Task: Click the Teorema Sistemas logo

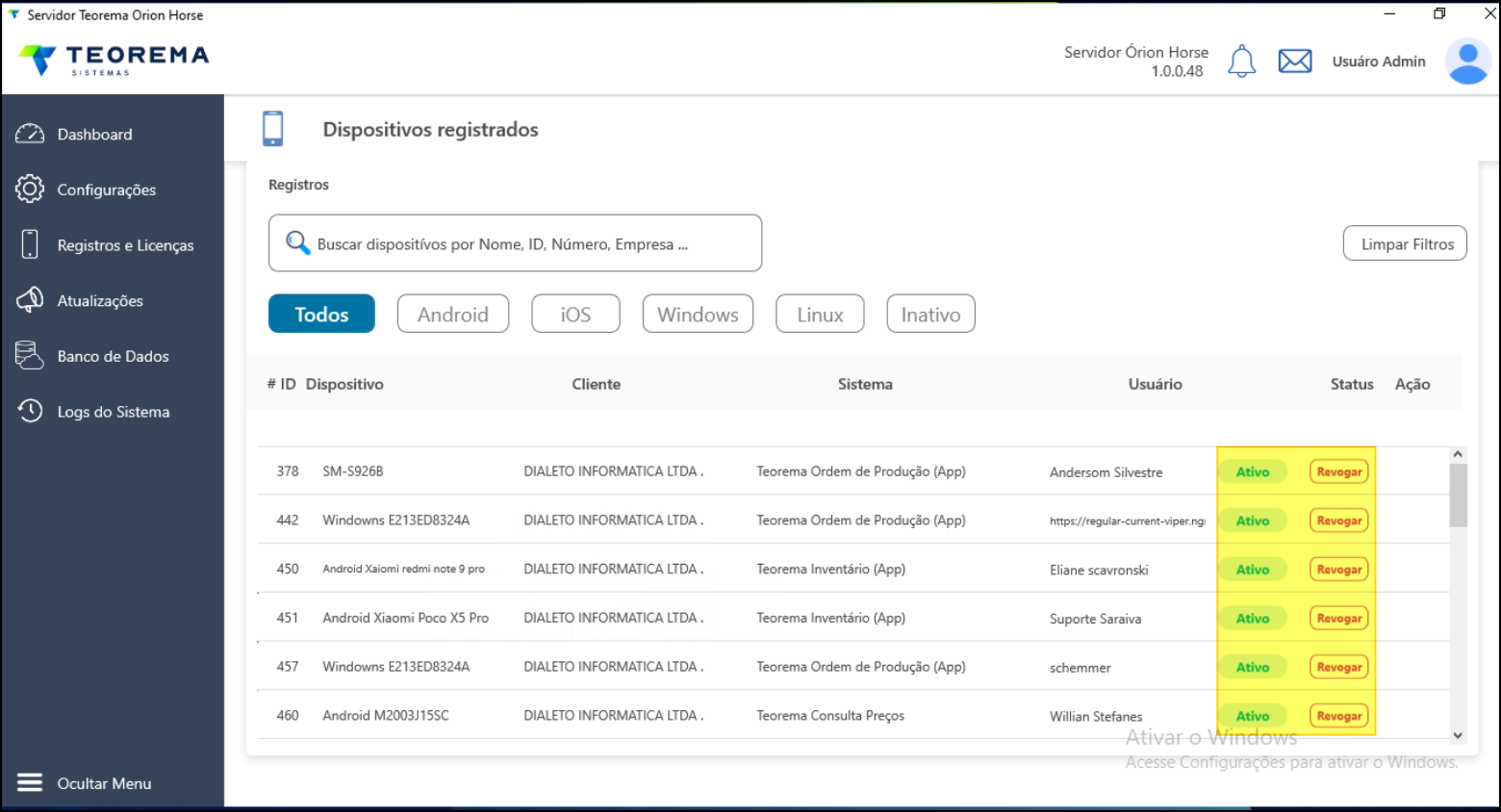Action: click(114, 60)
